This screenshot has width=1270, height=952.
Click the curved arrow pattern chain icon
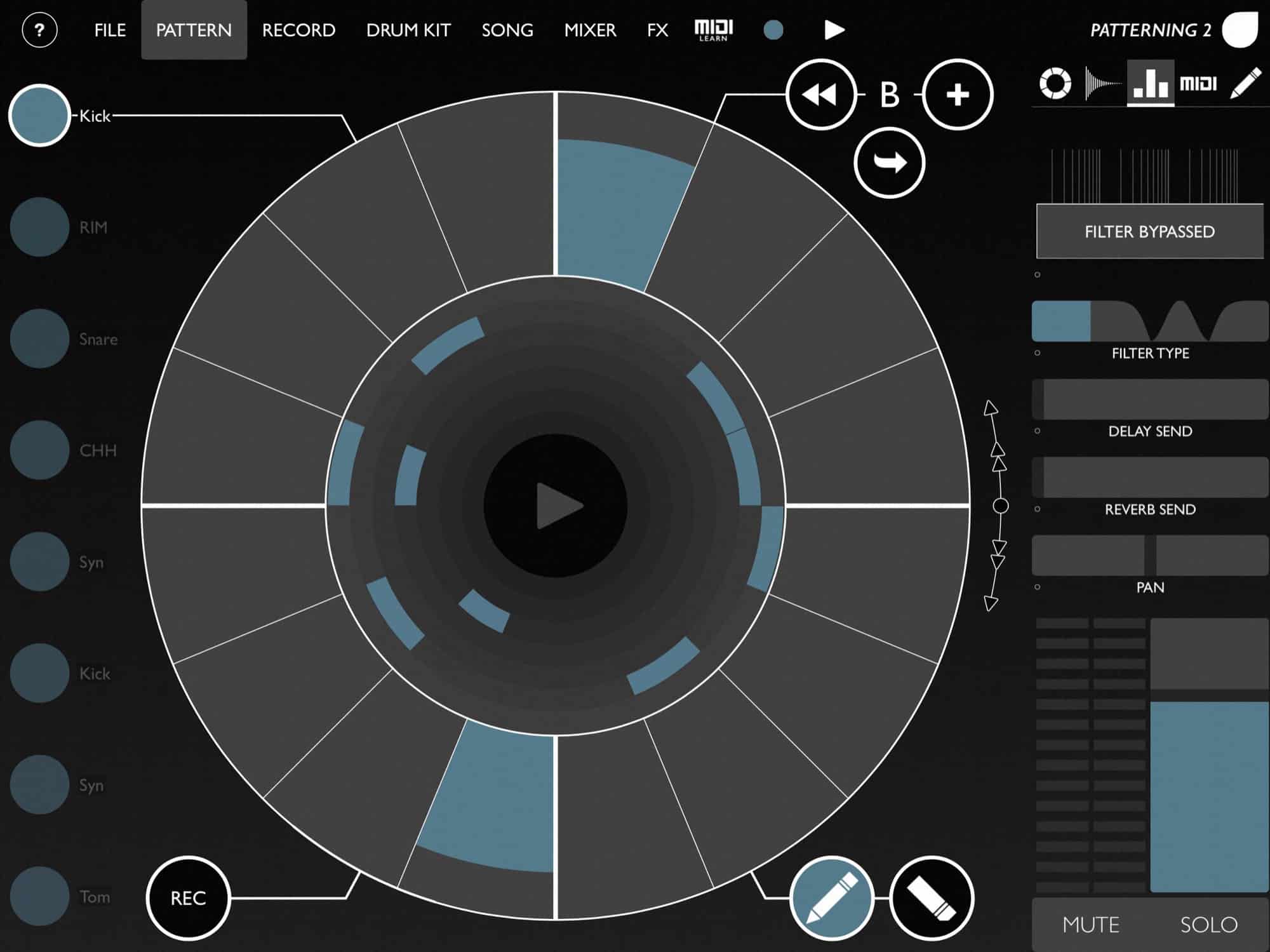(889, 163)
